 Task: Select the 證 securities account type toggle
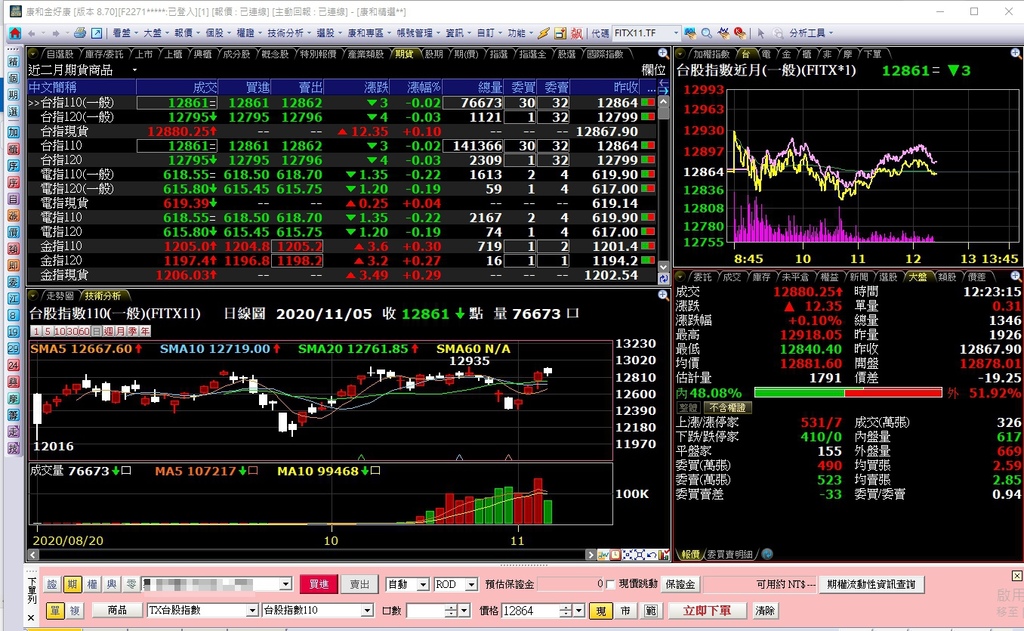click(x=53, y=584)
